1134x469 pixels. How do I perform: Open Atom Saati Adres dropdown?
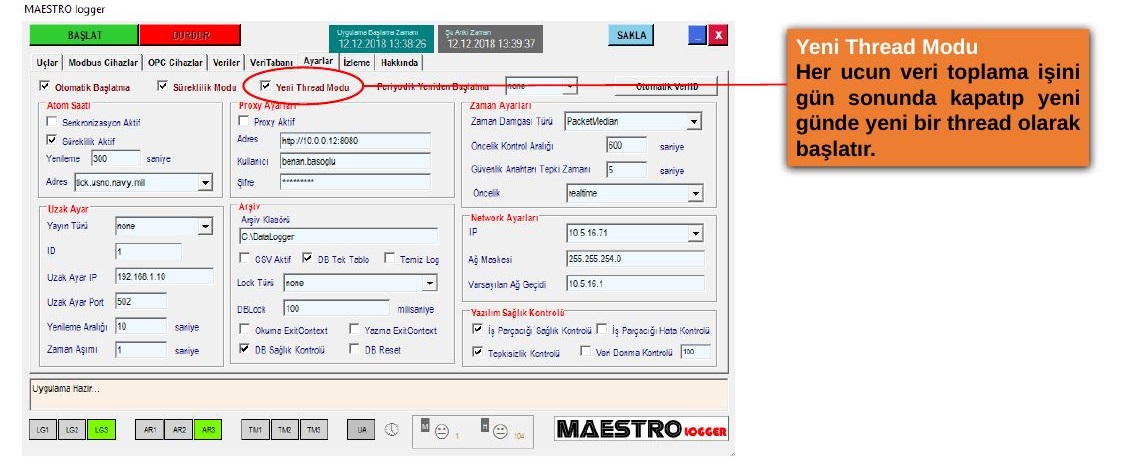(x=205, y=182)
